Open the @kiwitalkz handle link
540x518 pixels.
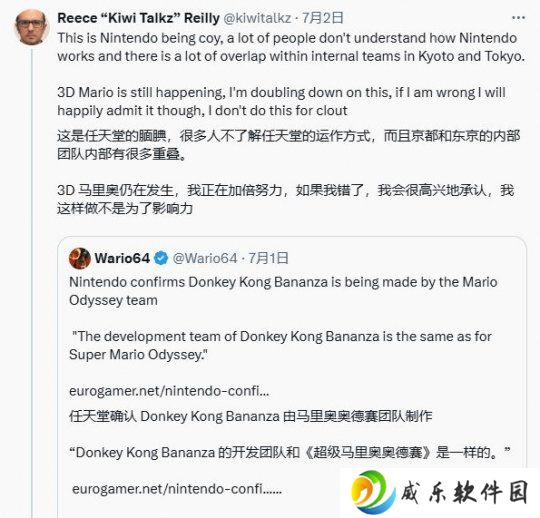pos(257,18)
